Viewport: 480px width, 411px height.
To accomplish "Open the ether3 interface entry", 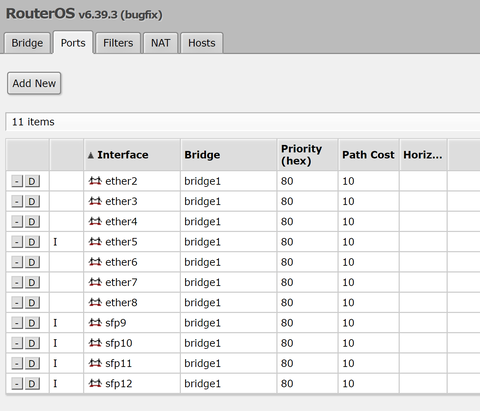I will coord(121,202).
